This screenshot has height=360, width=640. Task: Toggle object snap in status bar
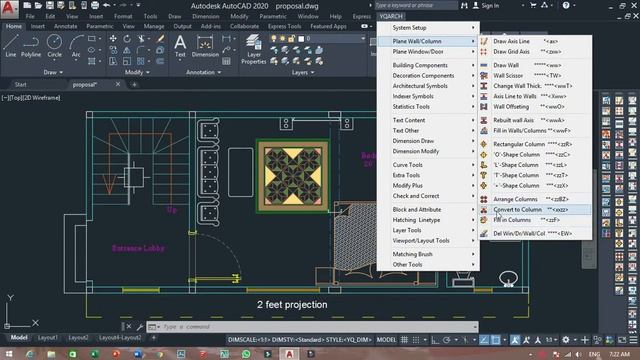pyautogui.click(x=495, y=340)
